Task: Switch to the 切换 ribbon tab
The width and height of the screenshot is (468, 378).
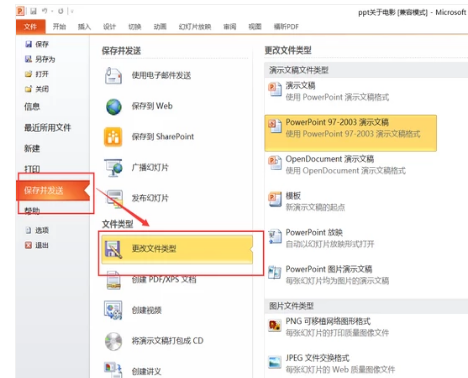Action: pyautogui.click(x=135, y=27)
